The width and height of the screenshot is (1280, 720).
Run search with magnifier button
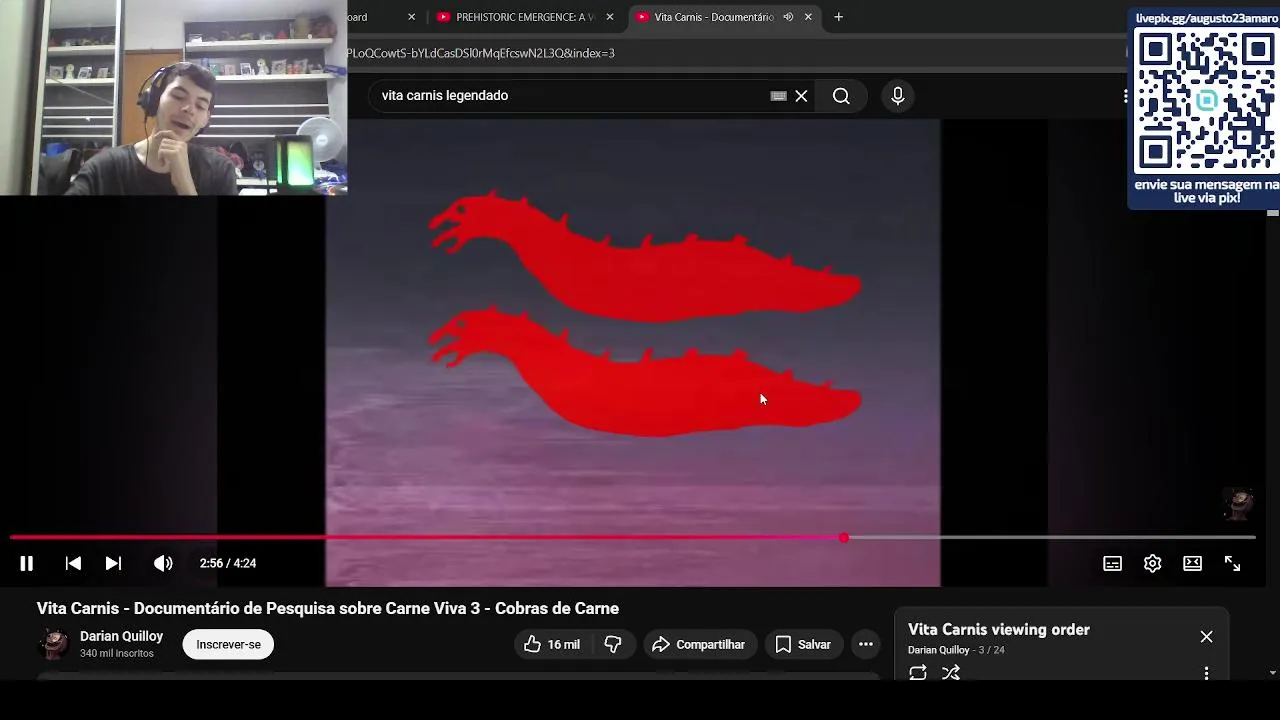[841, 96]
